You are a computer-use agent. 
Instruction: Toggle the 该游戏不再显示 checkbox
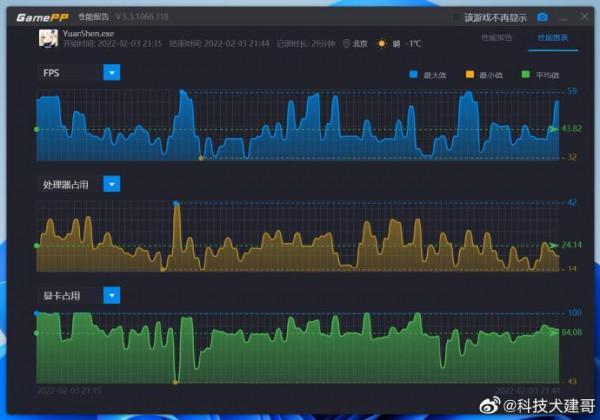click(x=457, y=17)
